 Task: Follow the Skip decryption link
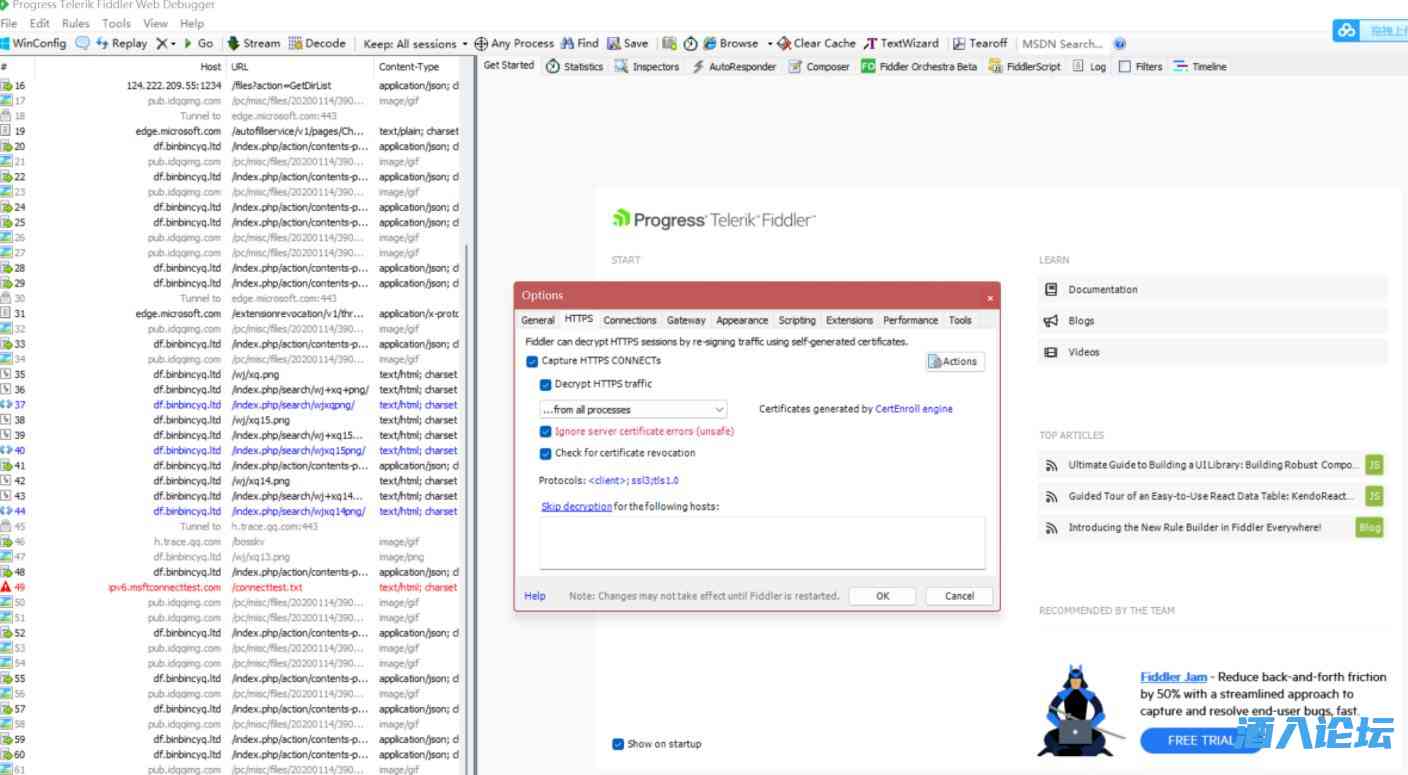tap(576, 507)
